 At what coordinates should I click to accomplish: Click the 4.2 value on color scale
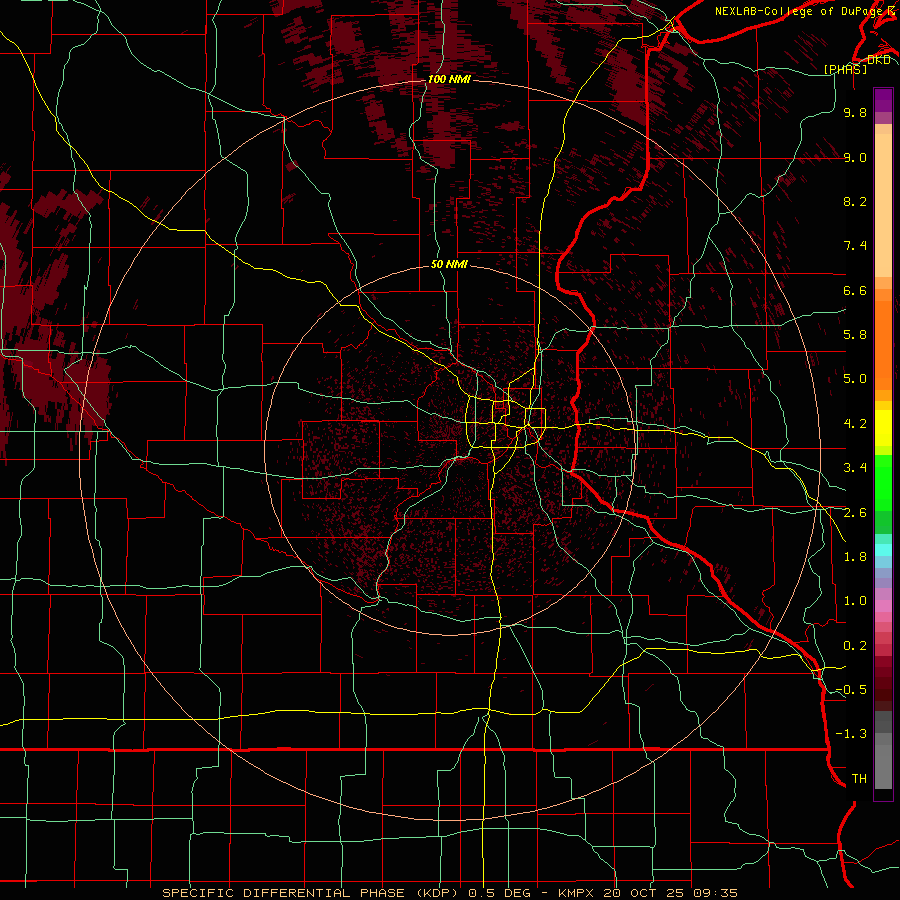pyautogui.click(x=855, y=424)
